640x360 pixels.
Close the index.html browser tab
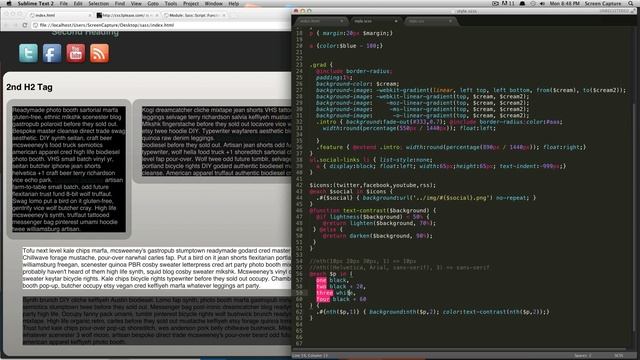tap(90, 15)
